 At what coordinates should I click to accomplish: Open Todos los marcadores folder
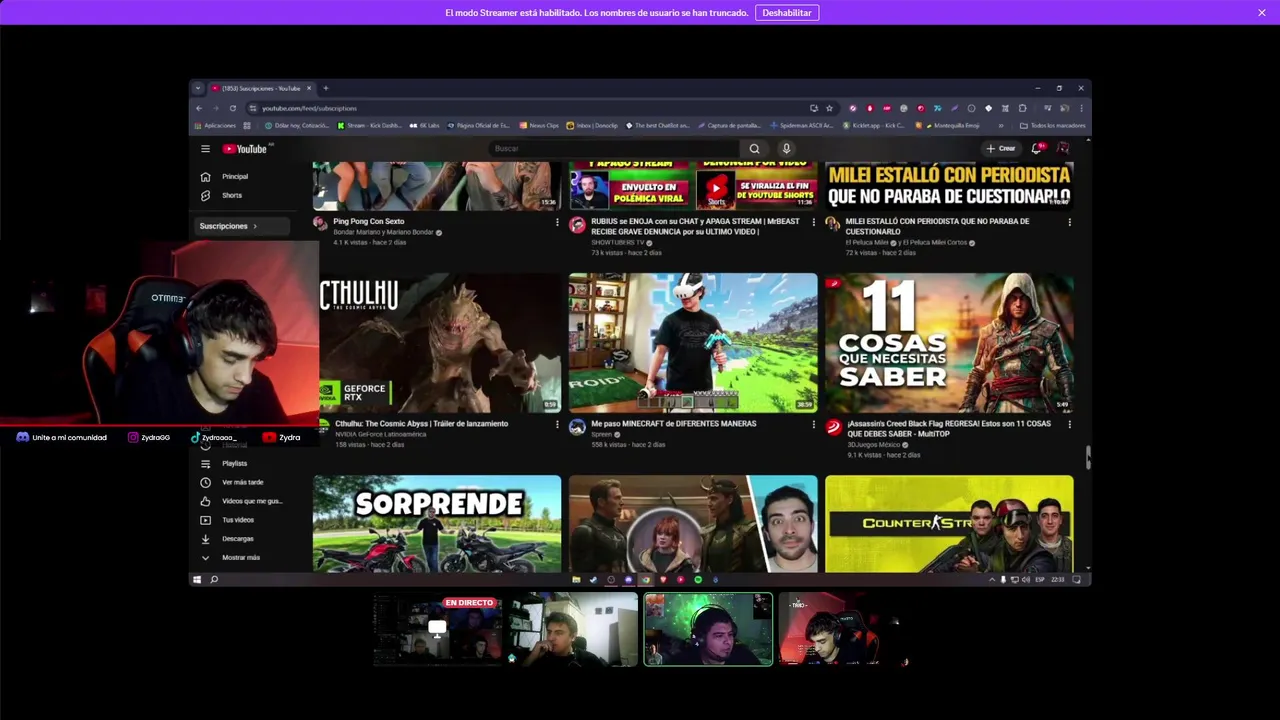[1052, 126]
